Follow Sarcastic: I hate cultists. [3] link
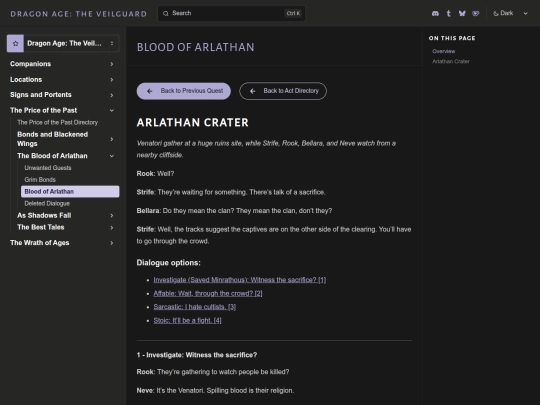540x405 pixels. coord(195,307)
